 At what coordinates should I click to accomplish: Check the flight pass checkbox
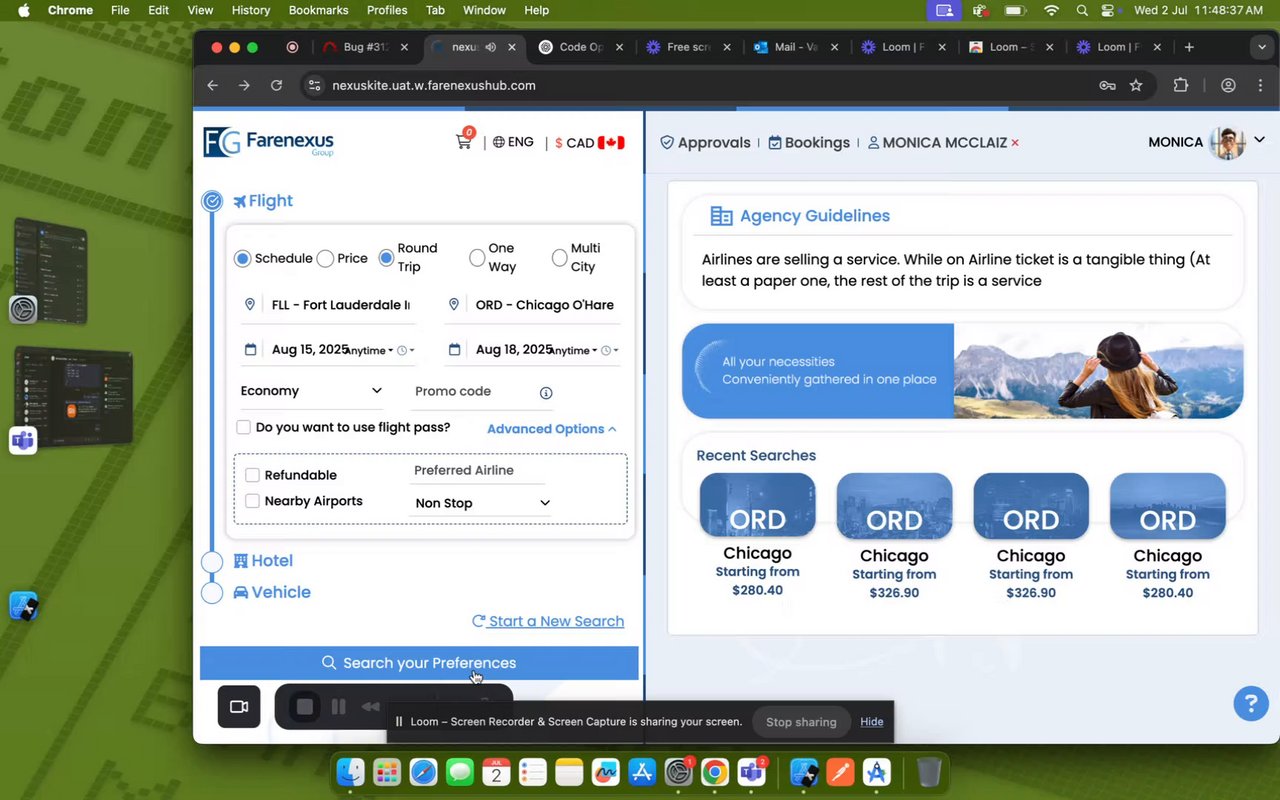coord(243,428)
